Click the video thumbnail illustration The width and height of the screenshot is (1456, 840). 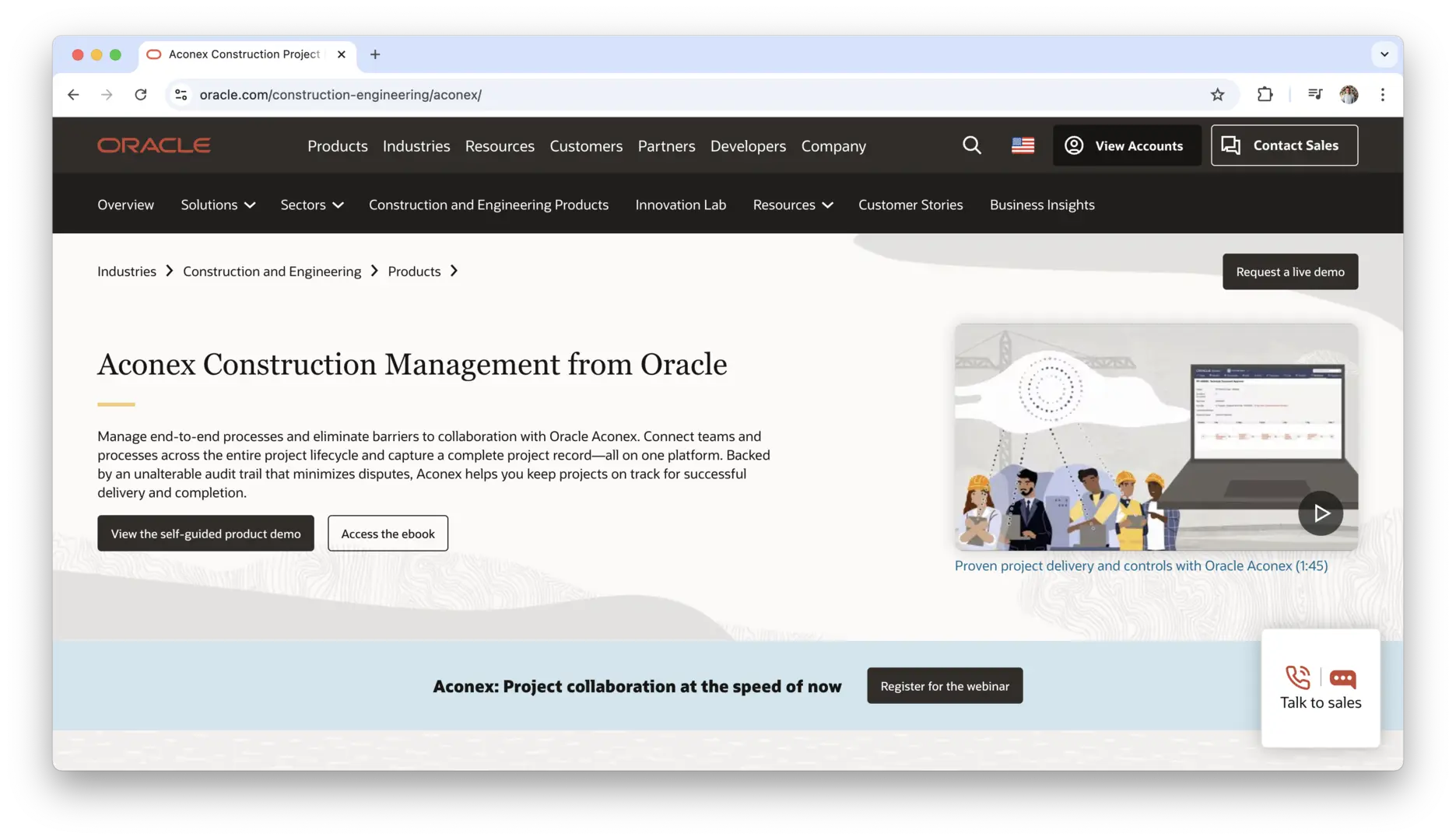pyautogui.click(x=1156, y=437)
